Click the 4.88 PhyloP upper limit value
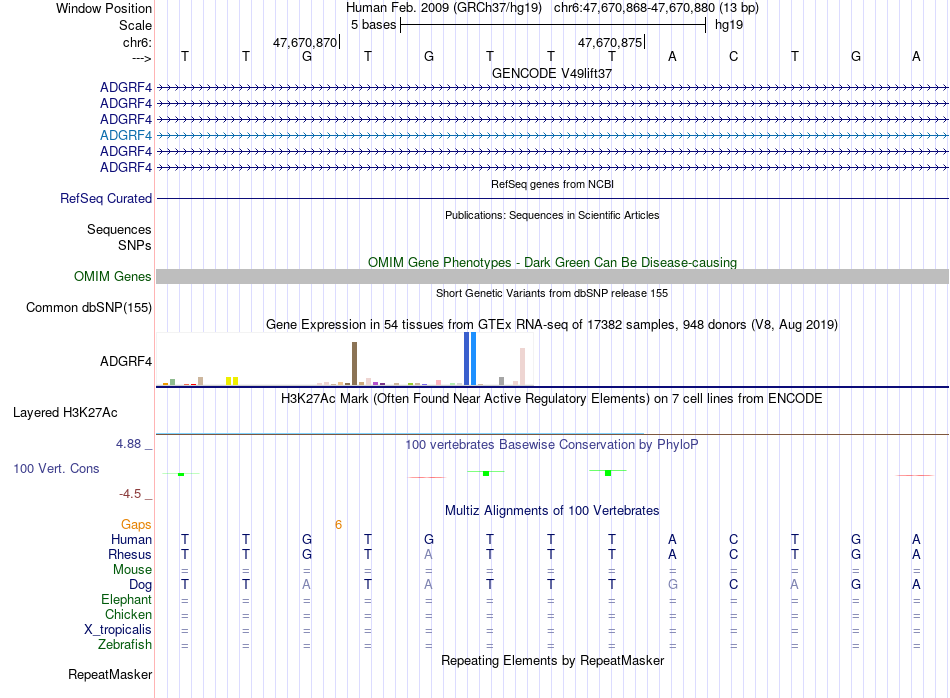The width and height of the screenshot is (950, 698). click(128, 444)
